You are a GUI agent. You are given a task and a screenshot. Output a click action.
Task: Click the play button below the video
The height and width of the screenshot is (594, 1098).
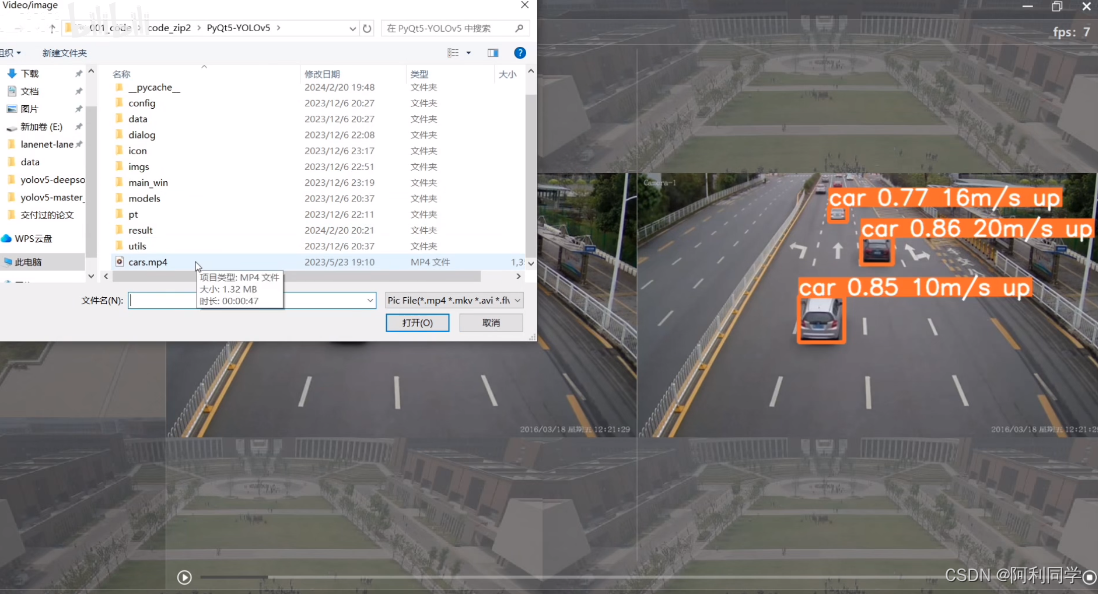tap(184, 577)
